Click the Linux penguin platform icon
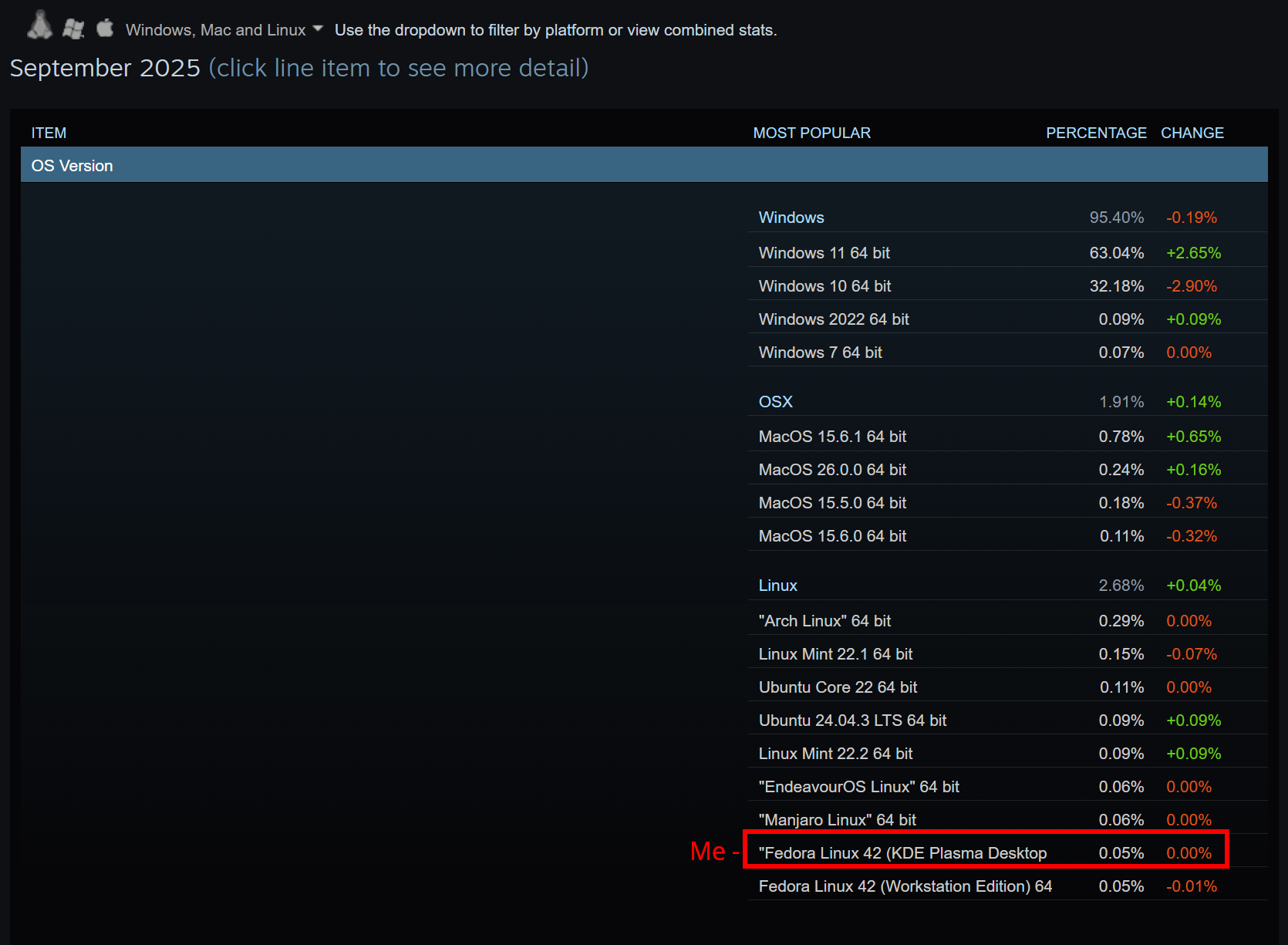1288x945 pixels. pos(40,25)
